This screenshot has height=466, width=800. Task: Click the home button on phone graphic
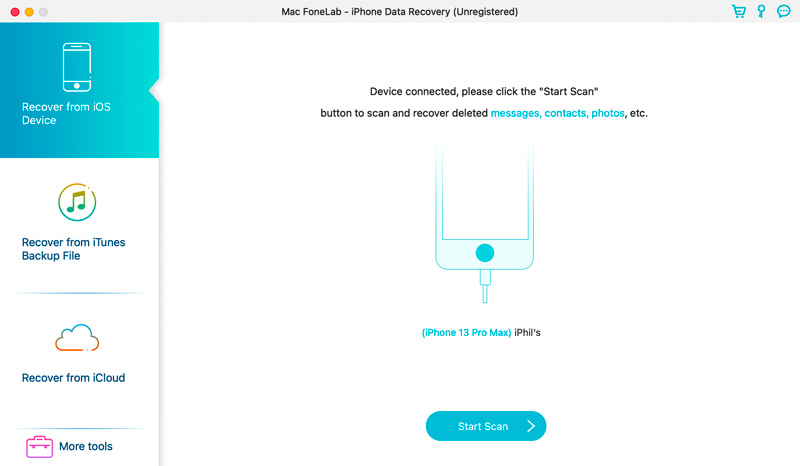tap(485, 252)
